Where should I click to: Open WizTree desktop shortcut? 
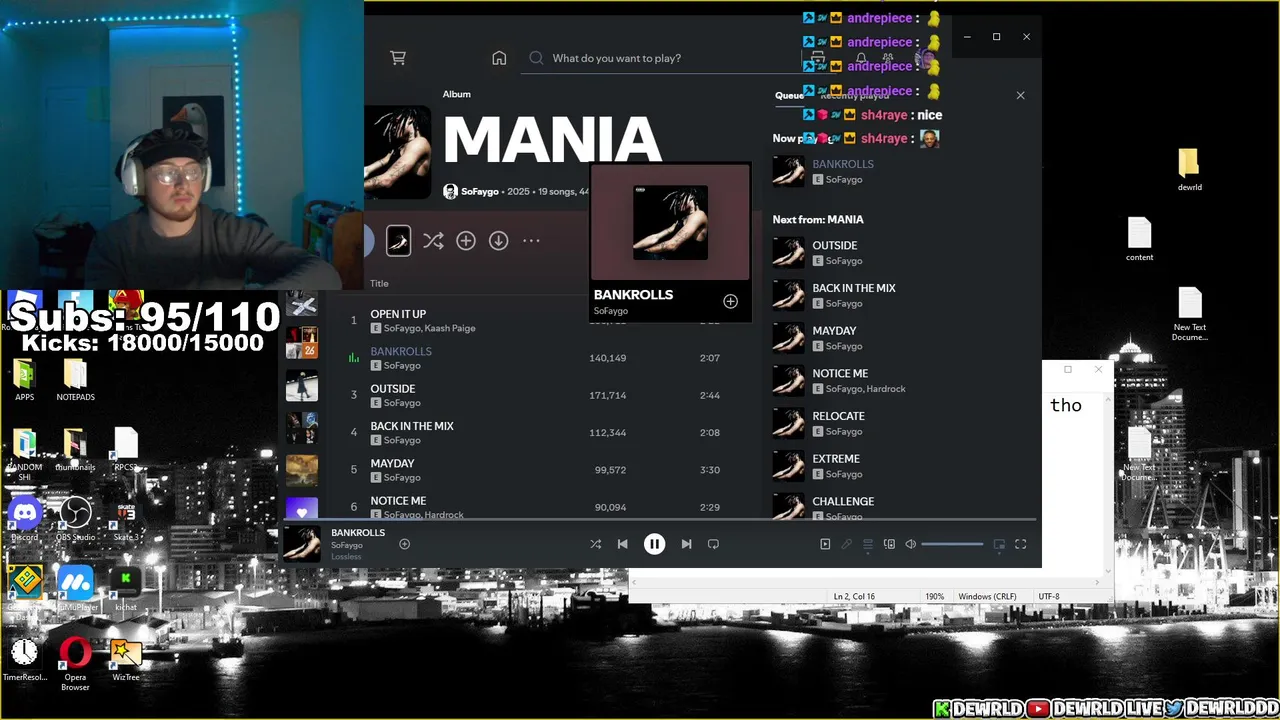click(126, 660)
